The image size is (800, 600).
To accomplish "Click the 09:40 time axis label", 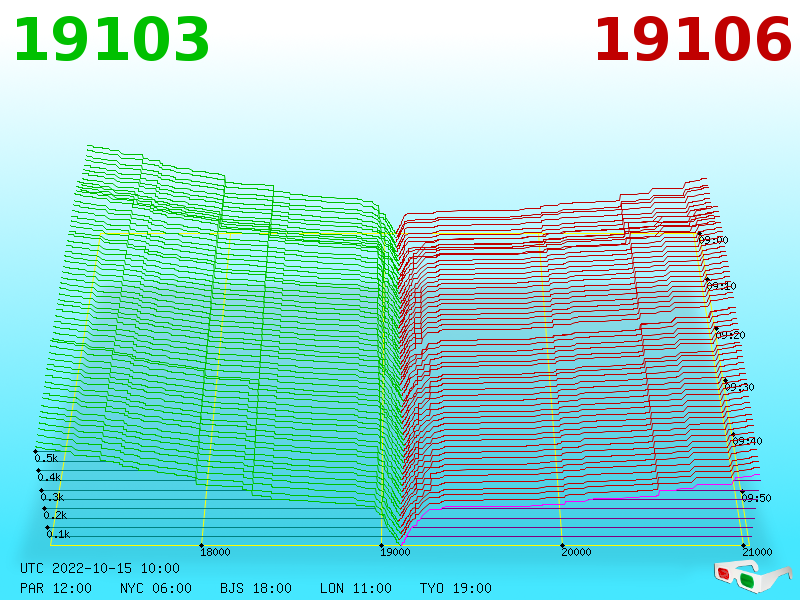I will pyautogui.click(x=747, y=441).
